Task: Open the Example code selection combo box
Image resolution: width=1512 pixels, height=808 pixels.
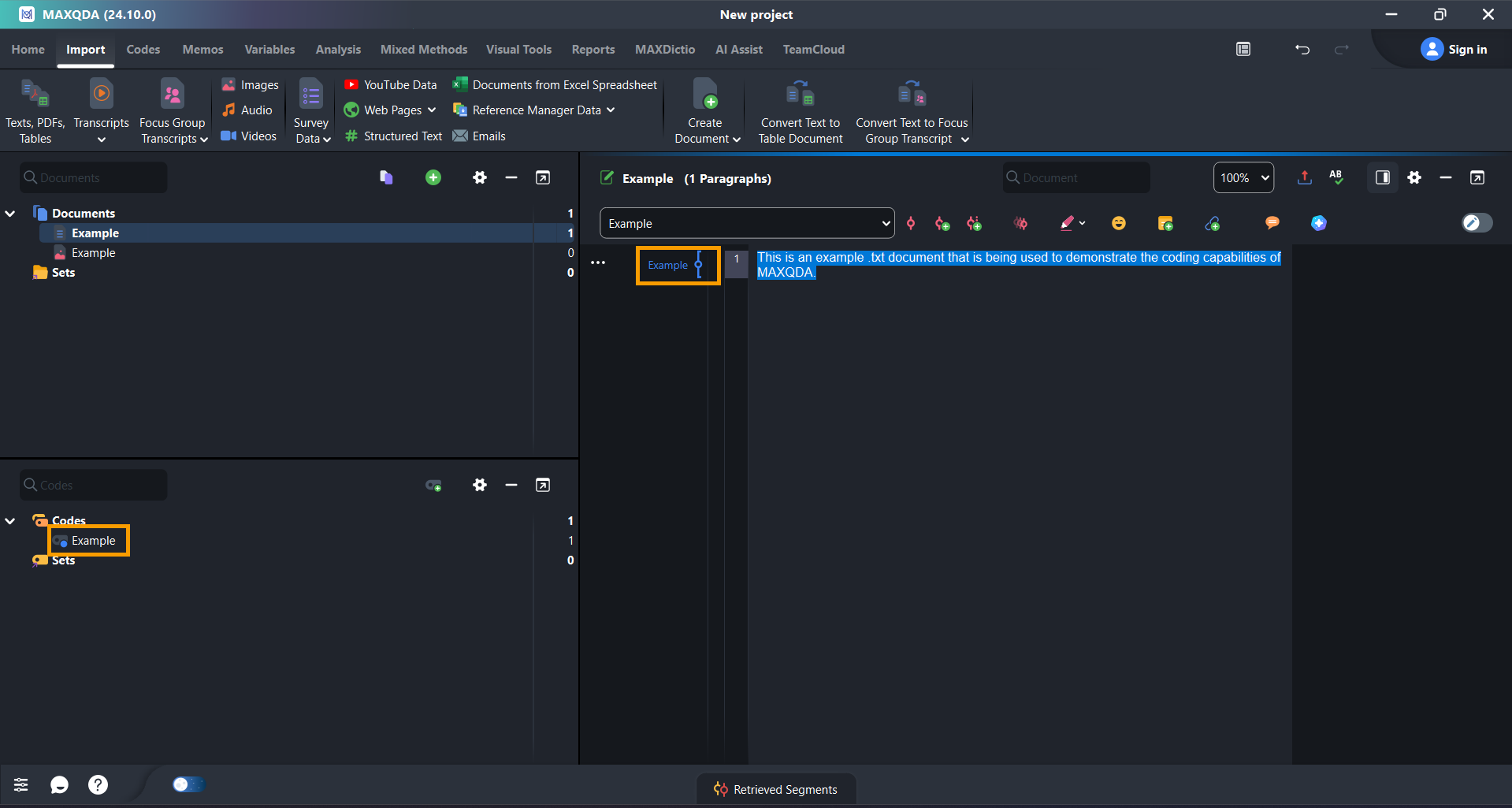Action: [746, 224]
